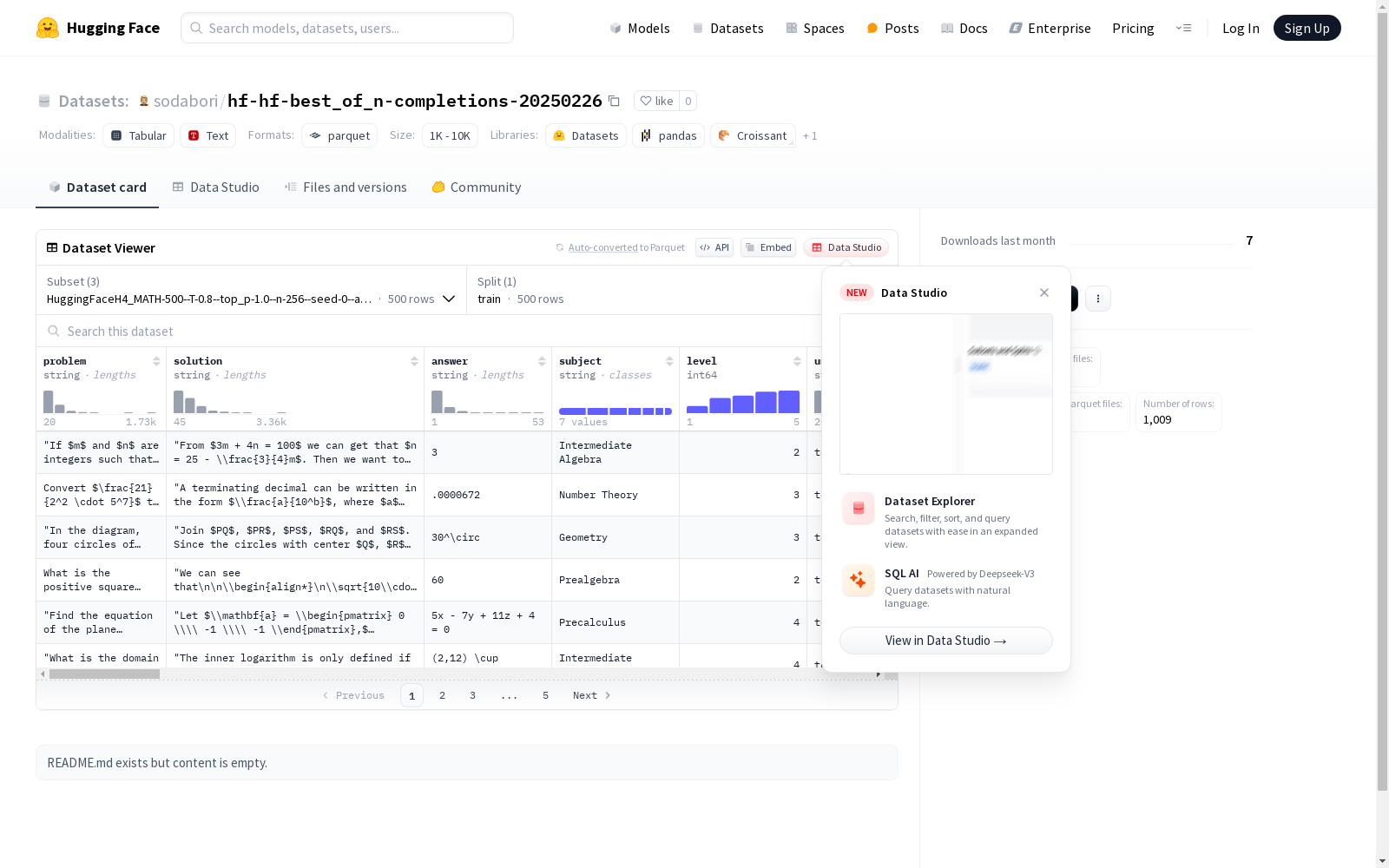Click the pandas library tag
Image resolution: width=1389 pixels, height=868 pixels.
(x=668, y=135)
